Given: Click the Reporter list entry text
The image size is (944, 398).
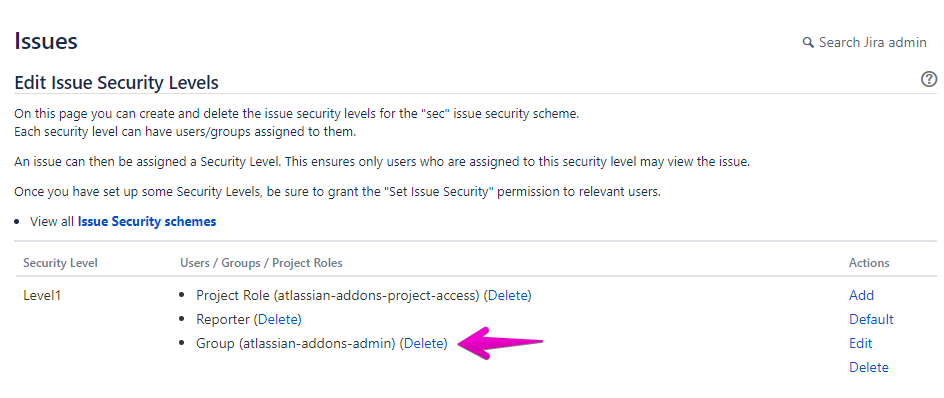Looking at the screenshot, I should pos(223,319).
